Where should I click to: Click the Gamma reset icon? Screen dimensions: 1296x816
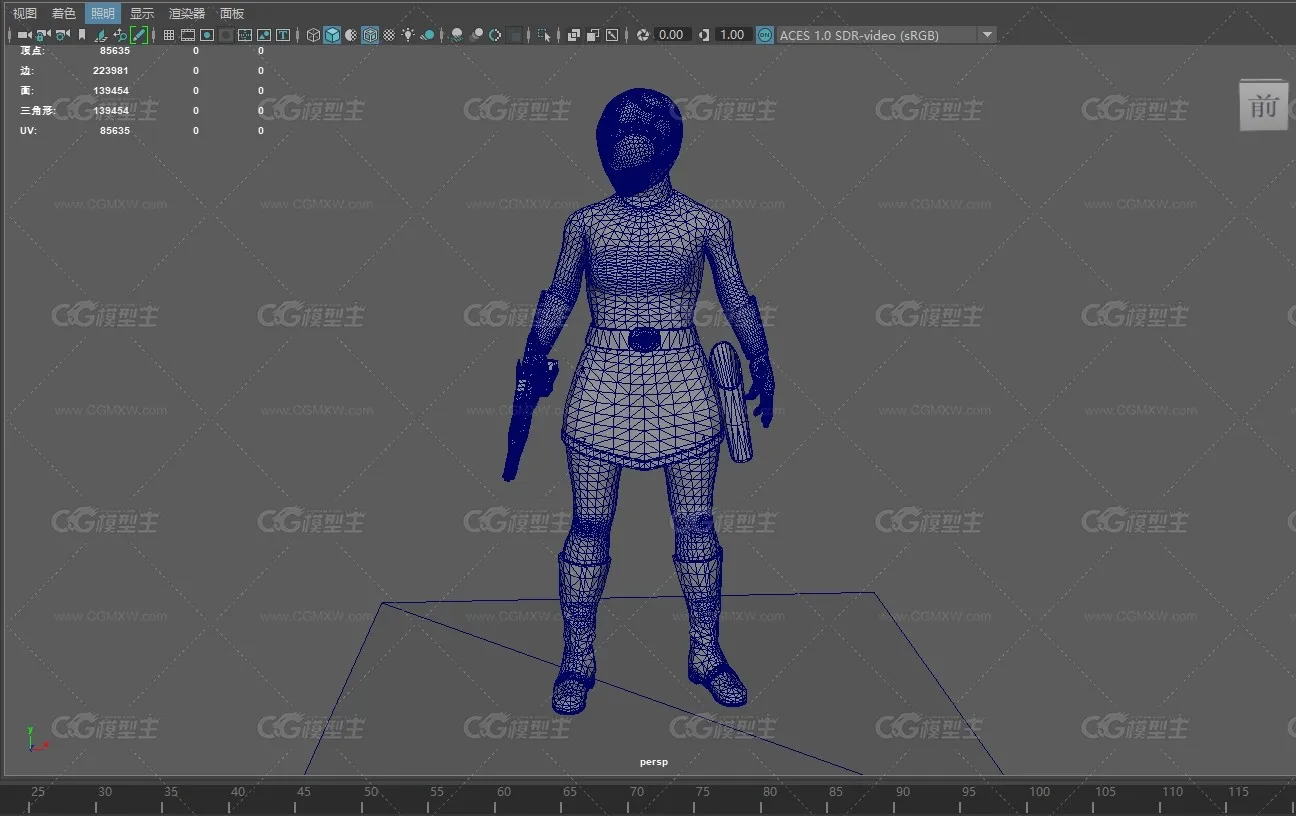click(x=704, y=35)
